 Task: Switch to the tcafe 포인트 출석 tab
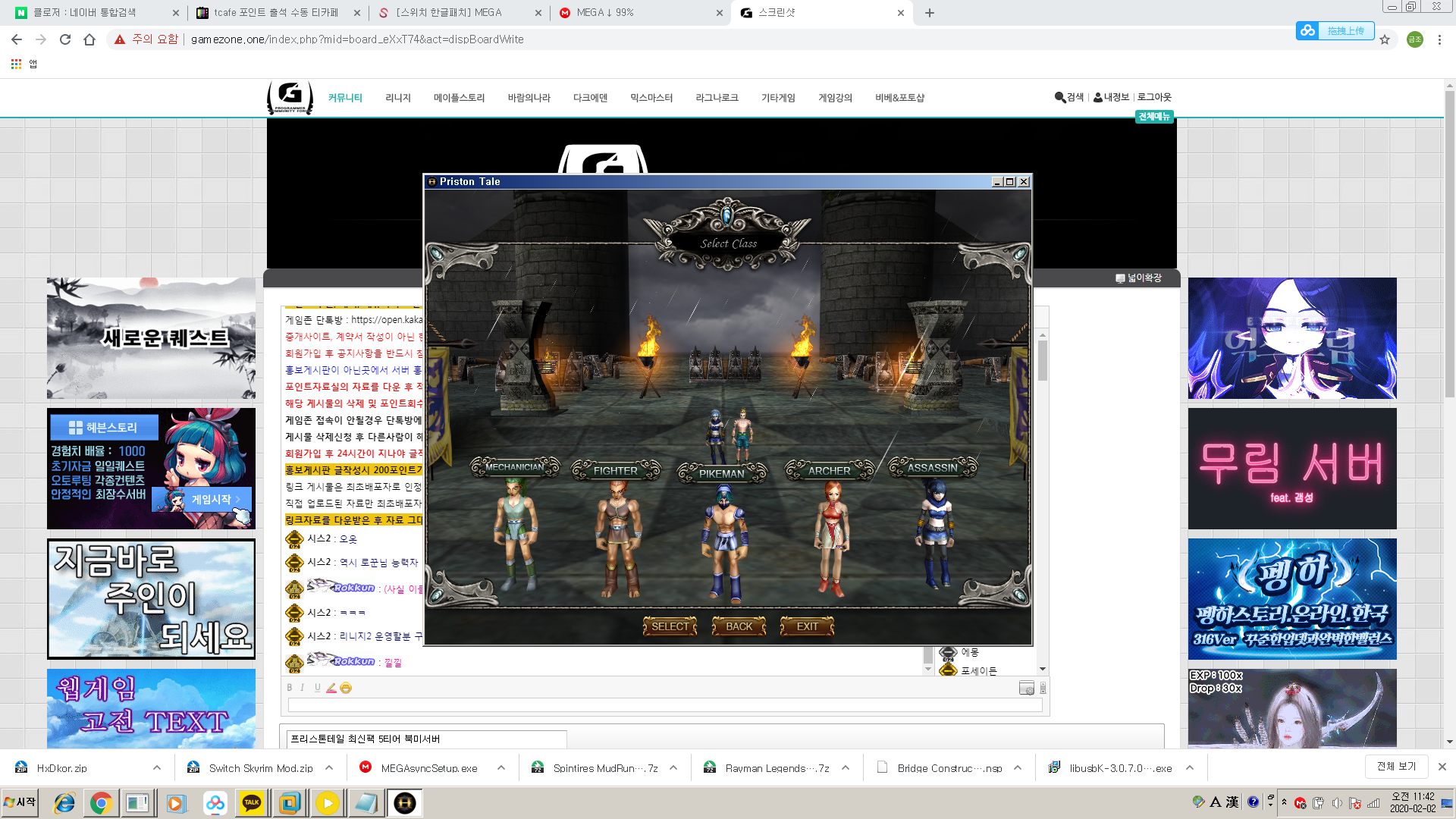click(277, 13)
